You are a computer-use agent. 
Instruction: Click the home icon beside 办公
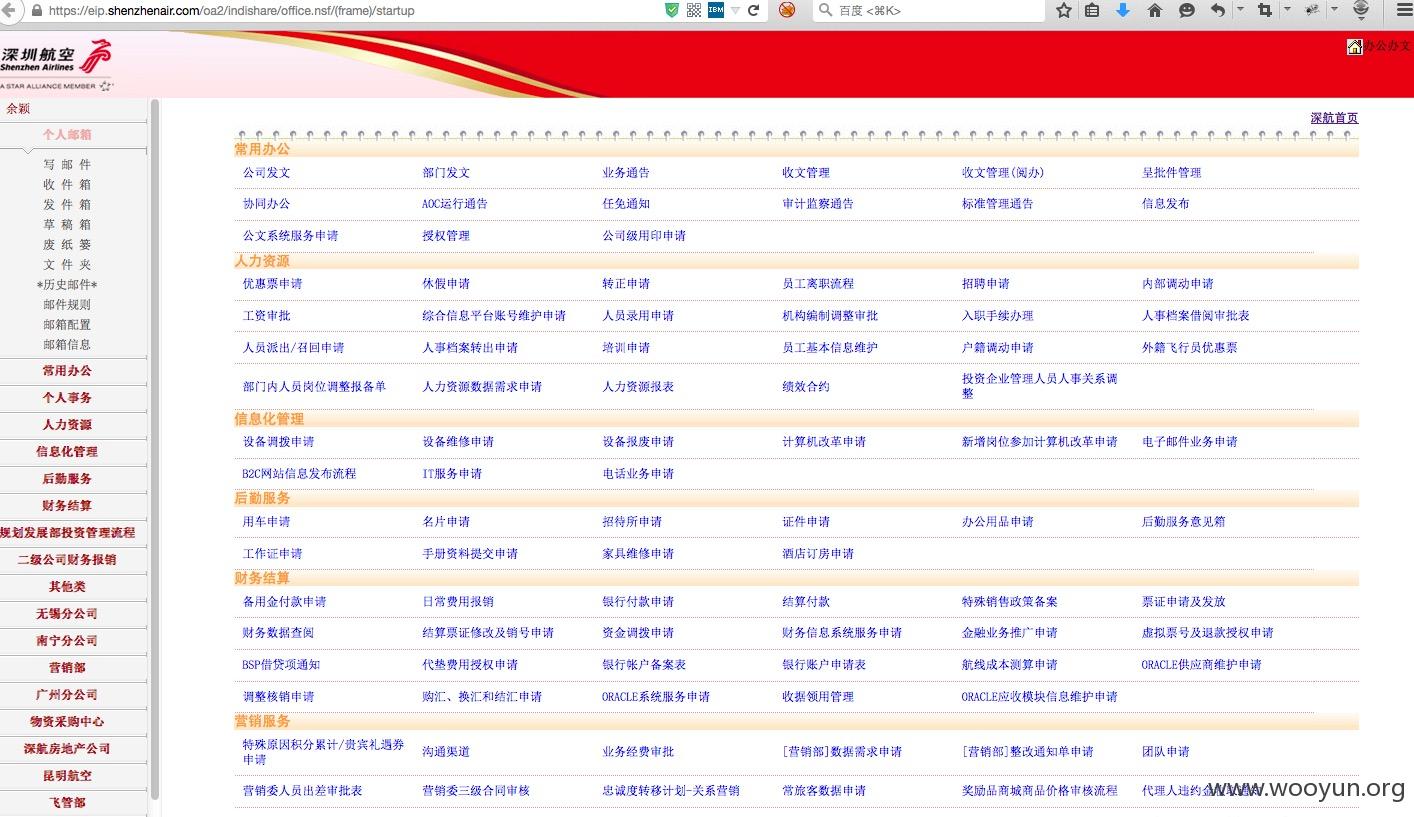1355,46
